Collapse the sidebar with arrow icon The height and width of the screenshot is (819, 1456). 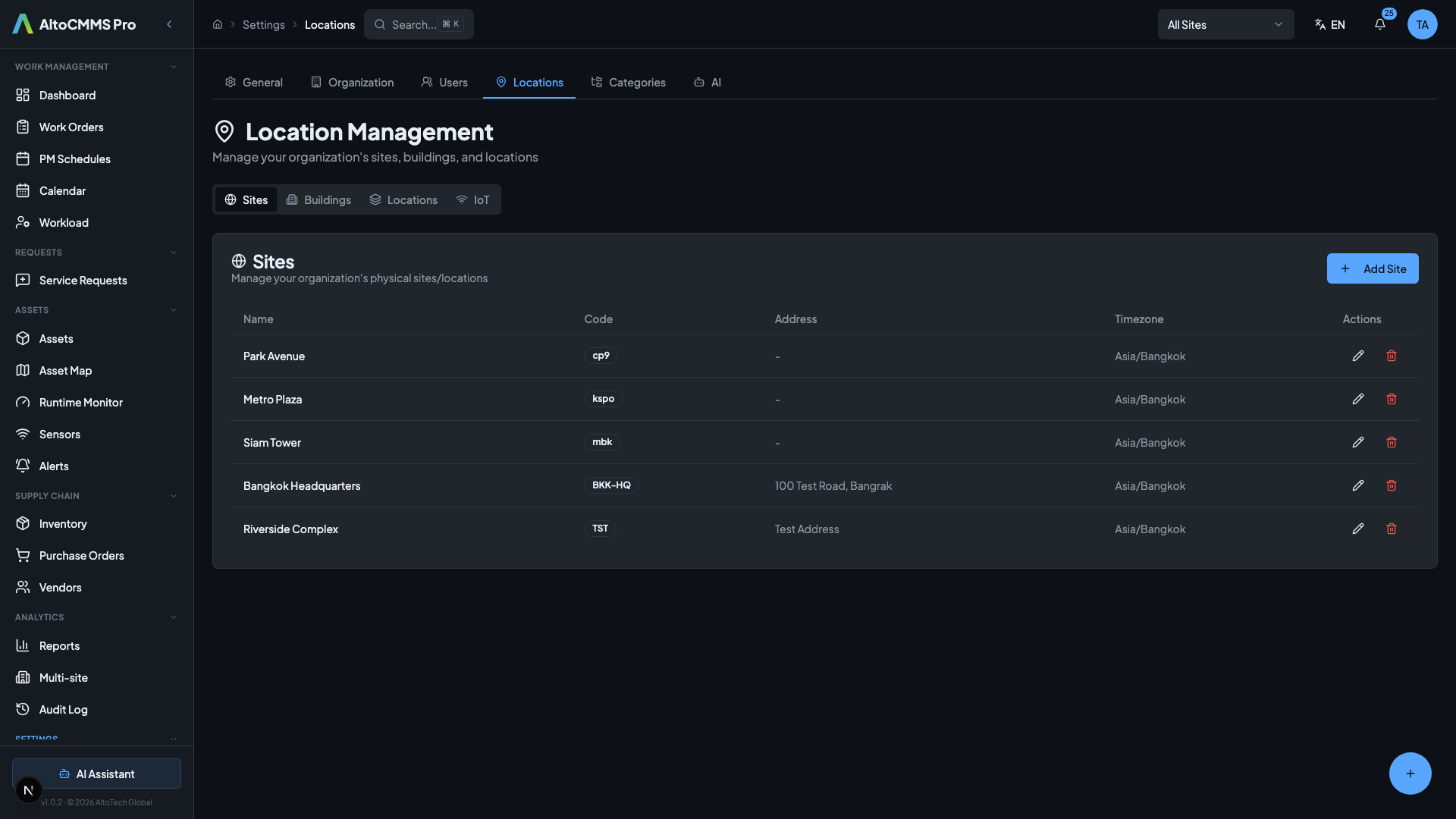tap(169, 24)
